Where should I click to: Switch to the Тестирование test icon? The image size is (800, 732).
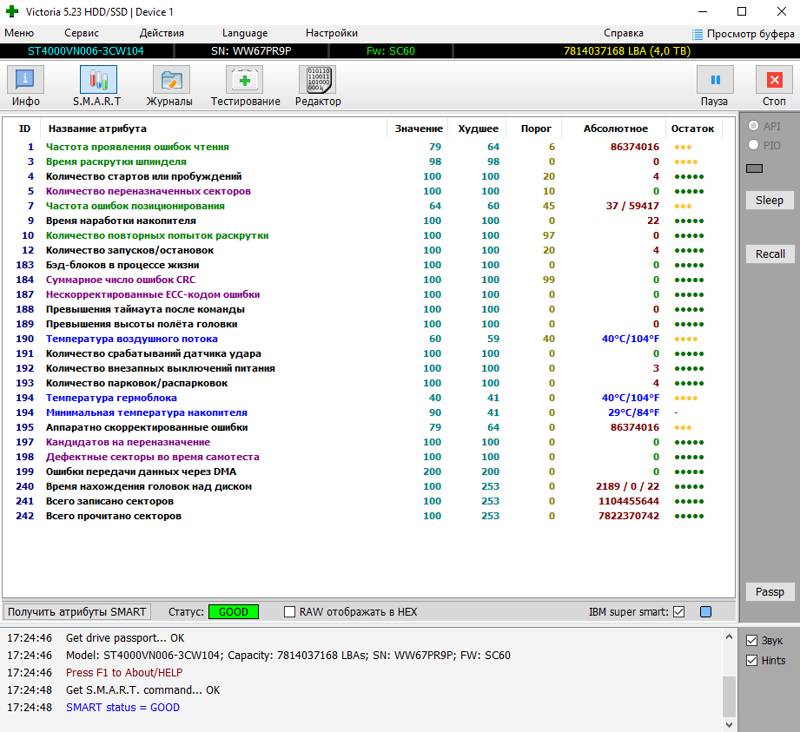[245, 81]
